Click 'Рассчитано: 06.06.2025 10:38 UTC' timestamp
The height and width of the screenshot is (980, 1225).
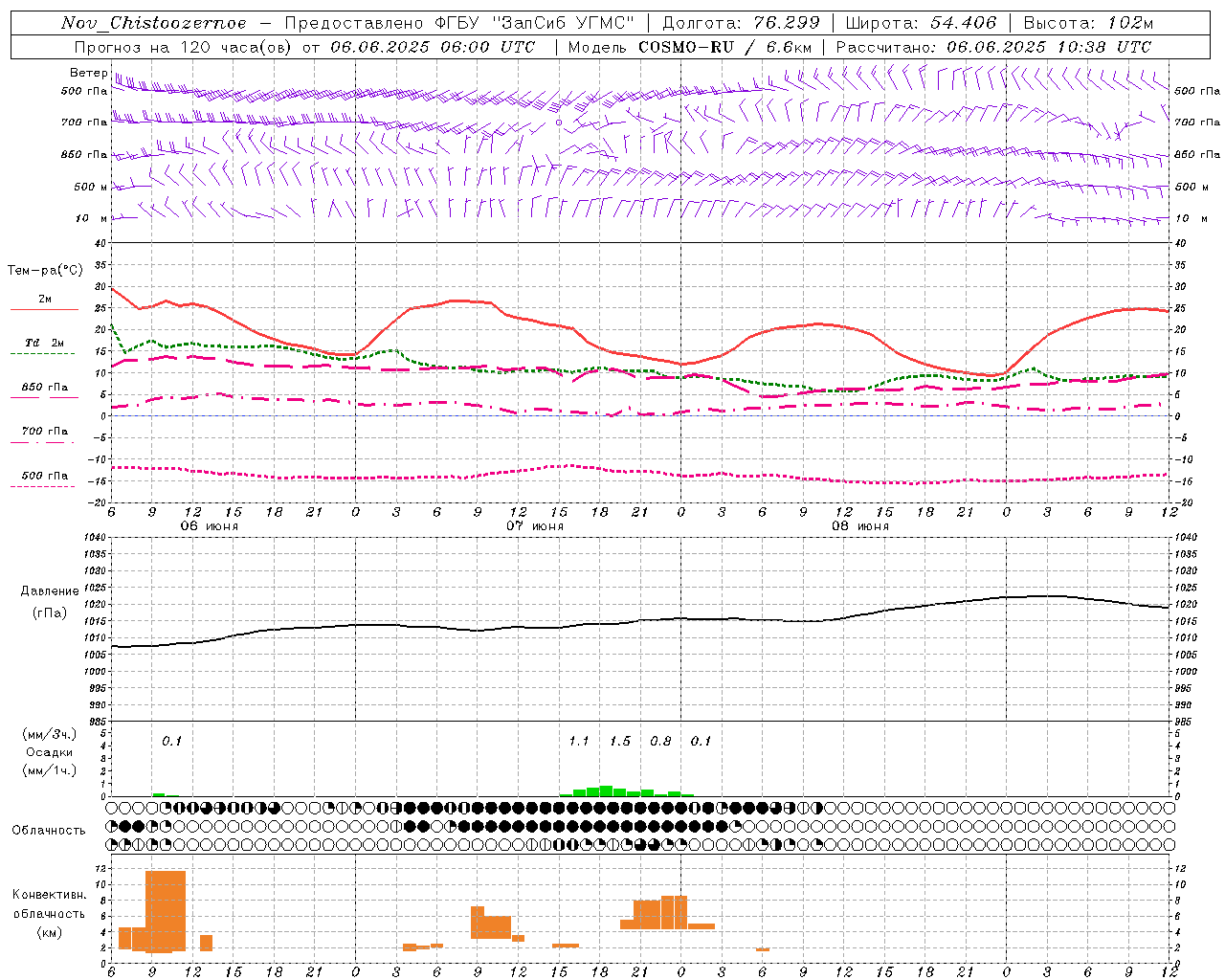point(993,47)
